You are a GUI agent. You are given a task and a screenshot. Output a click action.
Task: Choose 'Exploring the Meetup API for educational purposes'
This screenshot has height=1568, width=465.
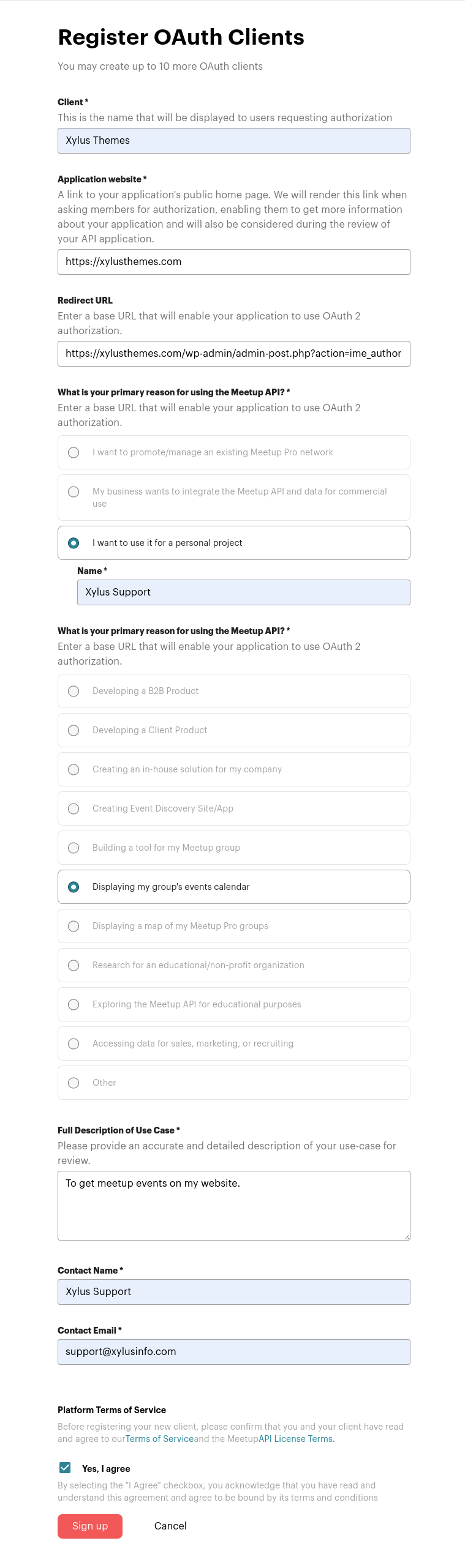74,1004
